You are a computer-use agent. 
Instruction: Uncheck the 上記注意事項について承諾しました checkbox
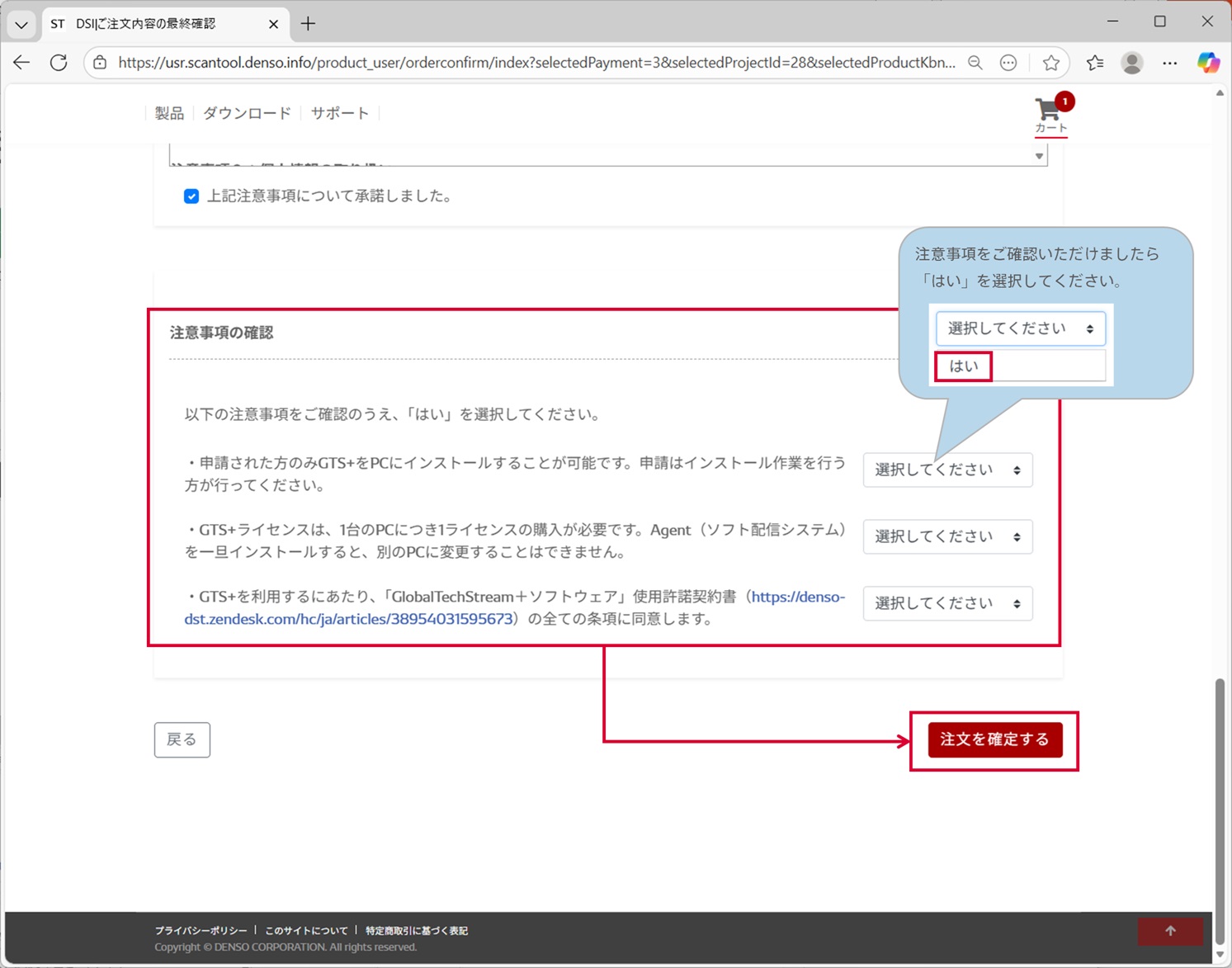pos(191,196)
